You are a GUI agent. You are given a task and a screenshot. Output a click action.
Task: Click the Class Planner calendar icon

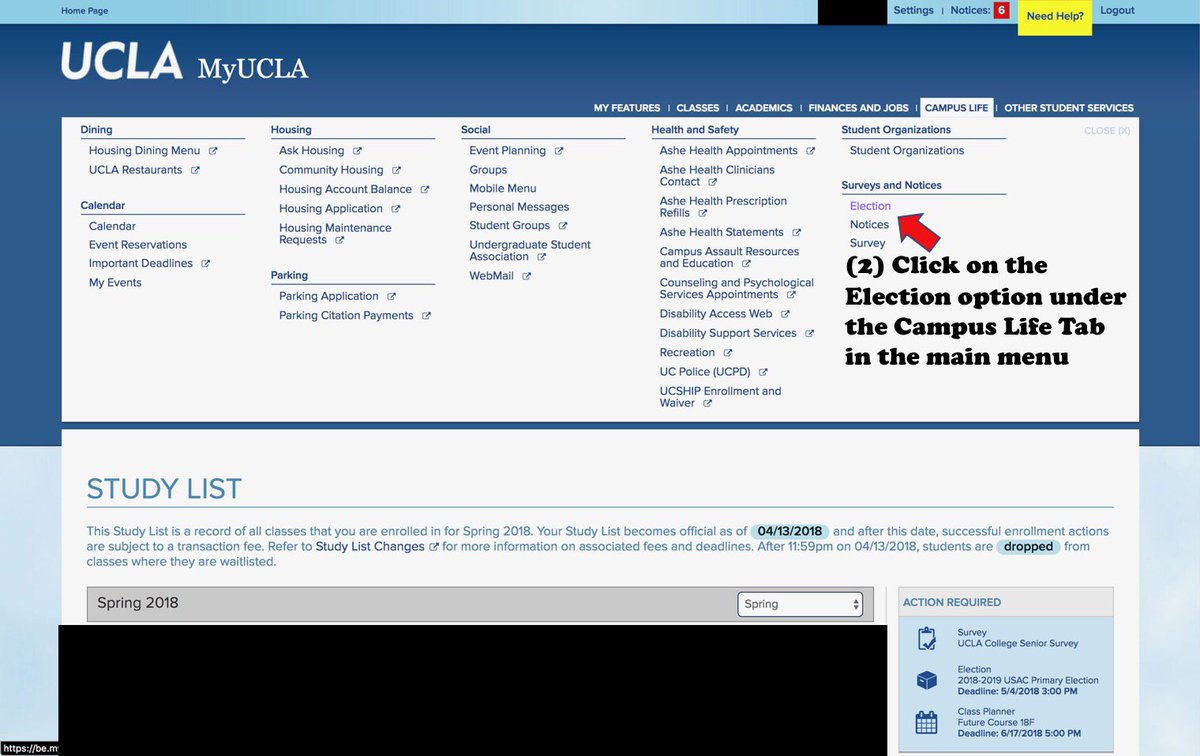[926, 723]
